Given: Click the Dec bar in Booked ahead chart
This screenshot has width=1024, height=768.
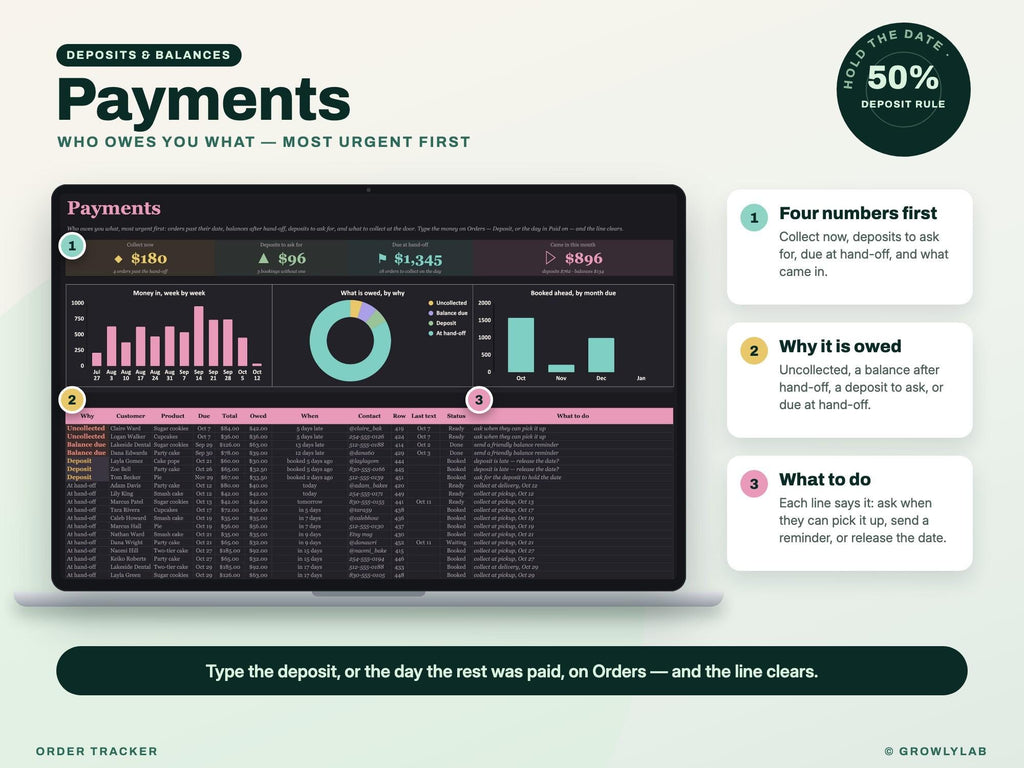Looking at the screenshot, I should pos(601,355).
